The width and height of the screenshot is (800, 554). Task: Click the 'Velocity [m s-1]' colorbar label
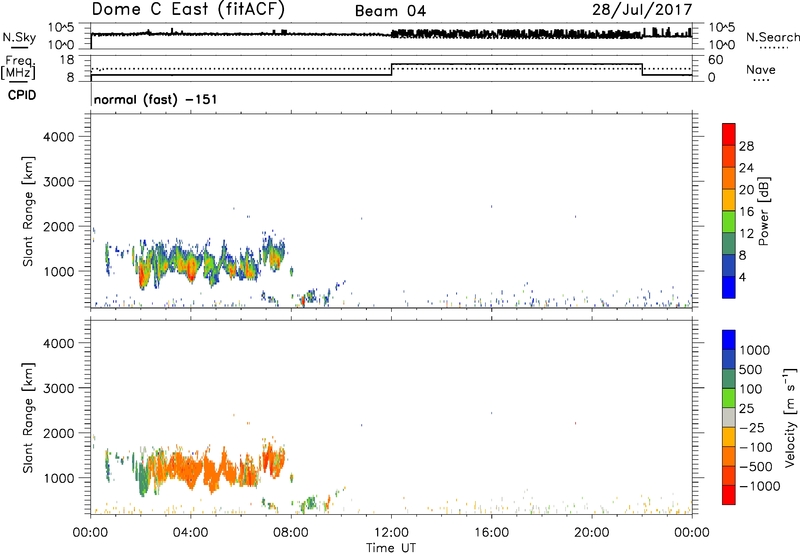point(790,417)
